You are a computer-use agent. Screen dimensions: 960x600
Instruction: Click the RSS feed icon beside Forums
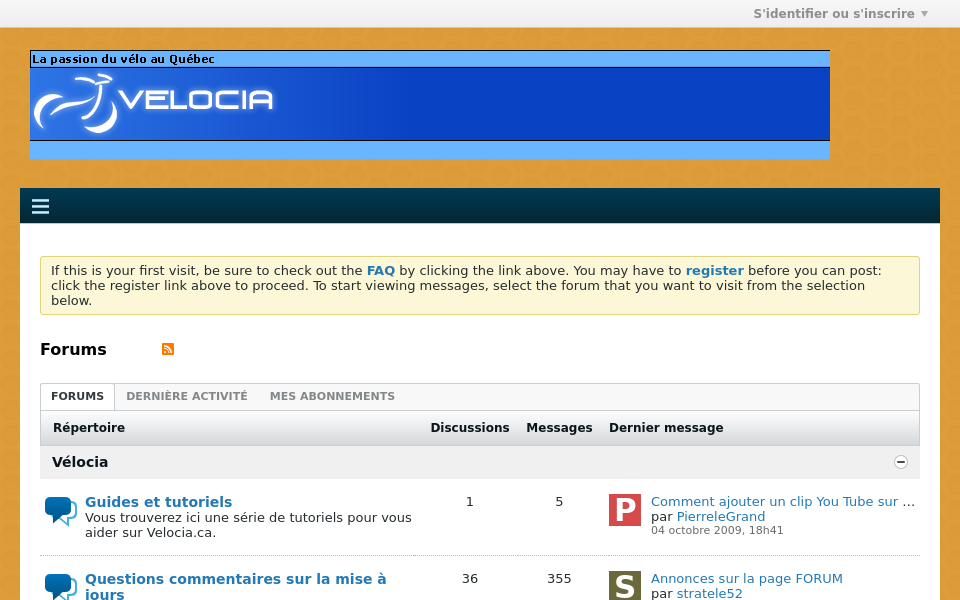tap(167, 349)
